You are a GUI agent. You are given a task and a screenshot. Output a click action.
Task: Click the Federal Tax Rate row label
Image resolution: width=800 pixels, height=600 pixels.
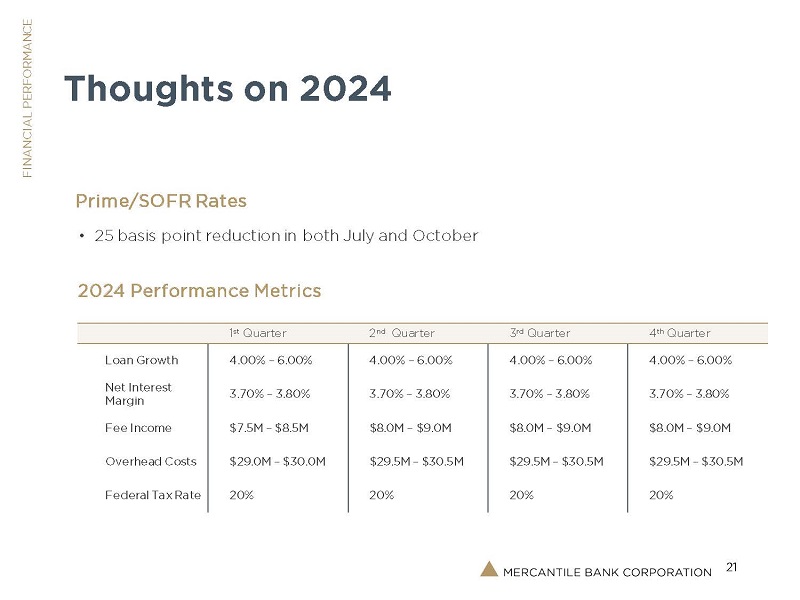pyautogui.click(x=152, y=495)
